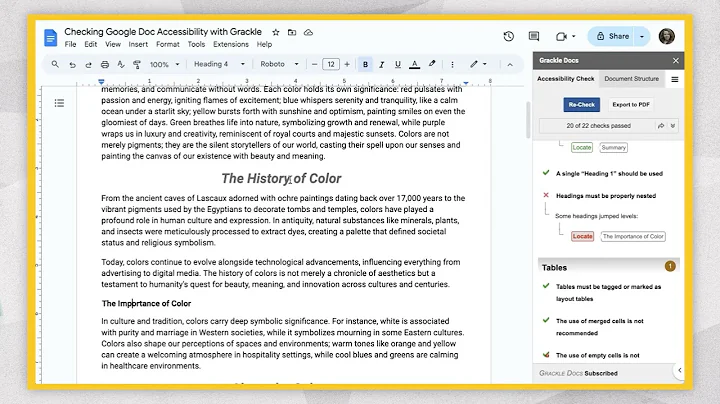Open comments history icon
The height and width of the screenshot is (404, 720).
point(534,36)
